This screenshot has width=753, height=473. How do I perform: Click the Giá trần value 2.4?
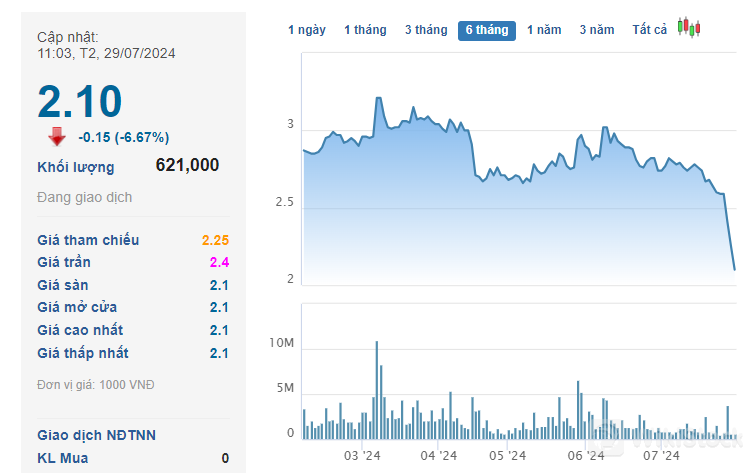pyautogui.click(x=219, y=262)
